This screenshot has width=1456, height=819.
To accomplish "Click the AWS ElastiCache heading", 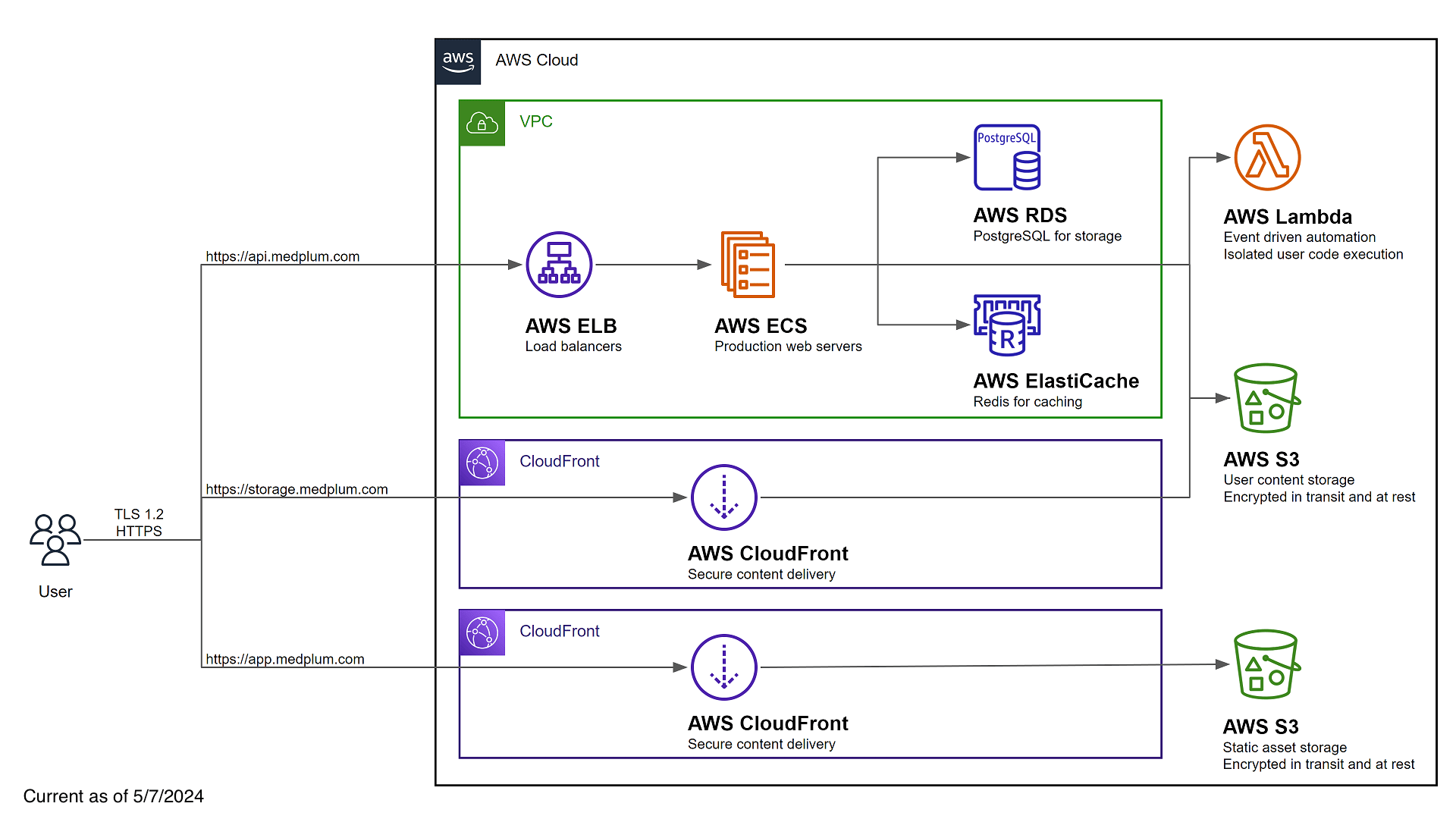I will (1056, 381).
